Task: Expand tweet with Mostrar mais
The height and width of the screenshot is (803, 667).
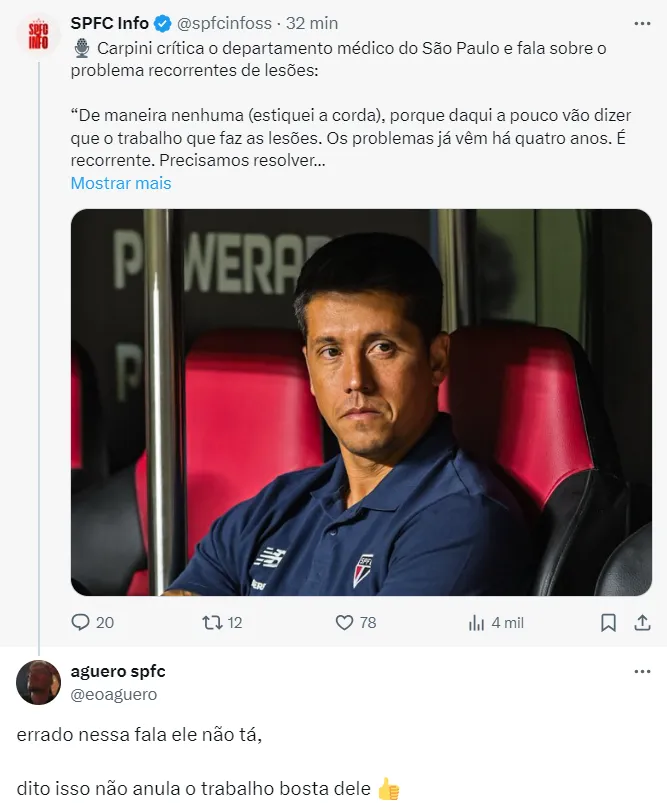Action: pos(121,183)
